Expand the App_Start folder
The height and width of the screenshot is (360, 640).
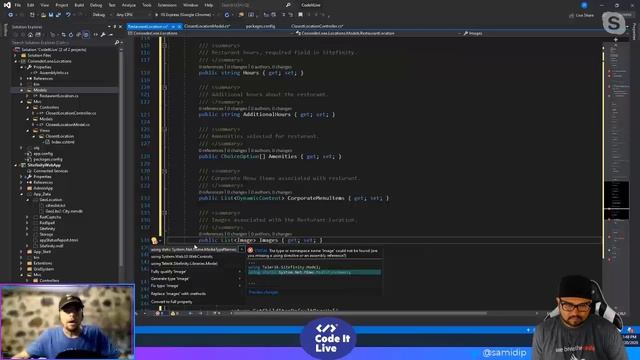[22, 252]
